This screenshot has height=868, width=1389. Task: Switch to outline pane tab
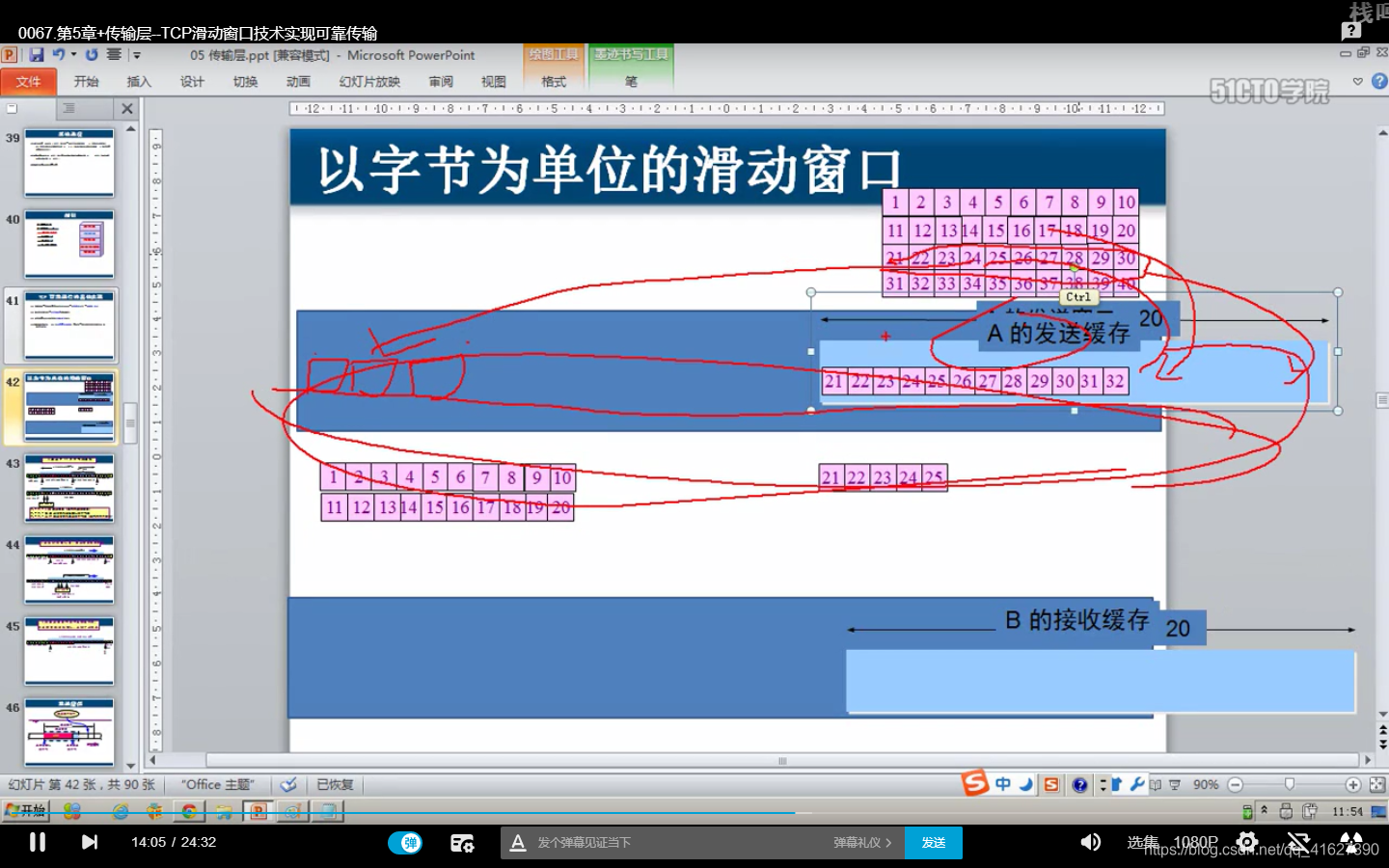[68, 108]
